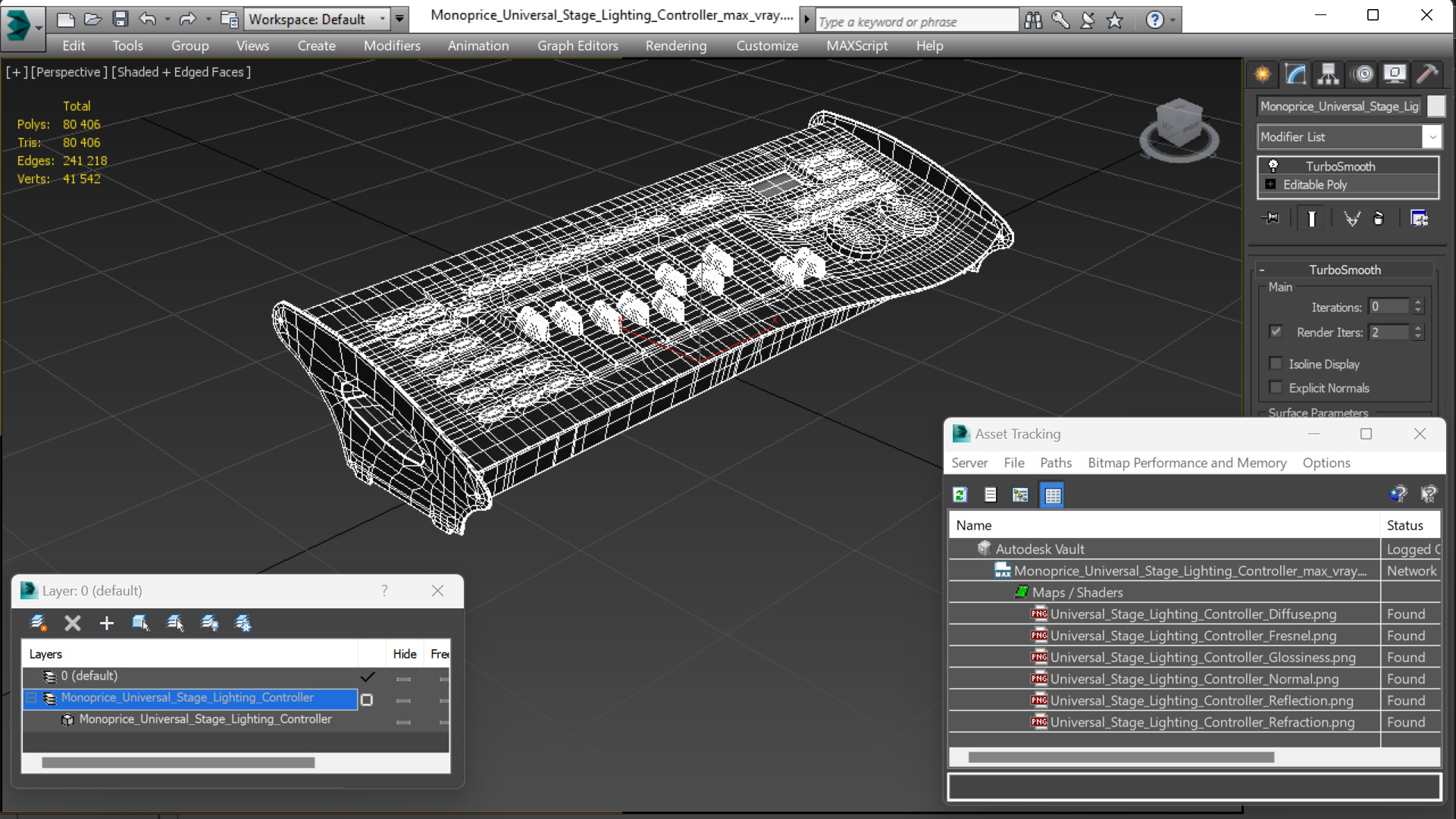Save the scene with floppy disk icon

[121, 19]
